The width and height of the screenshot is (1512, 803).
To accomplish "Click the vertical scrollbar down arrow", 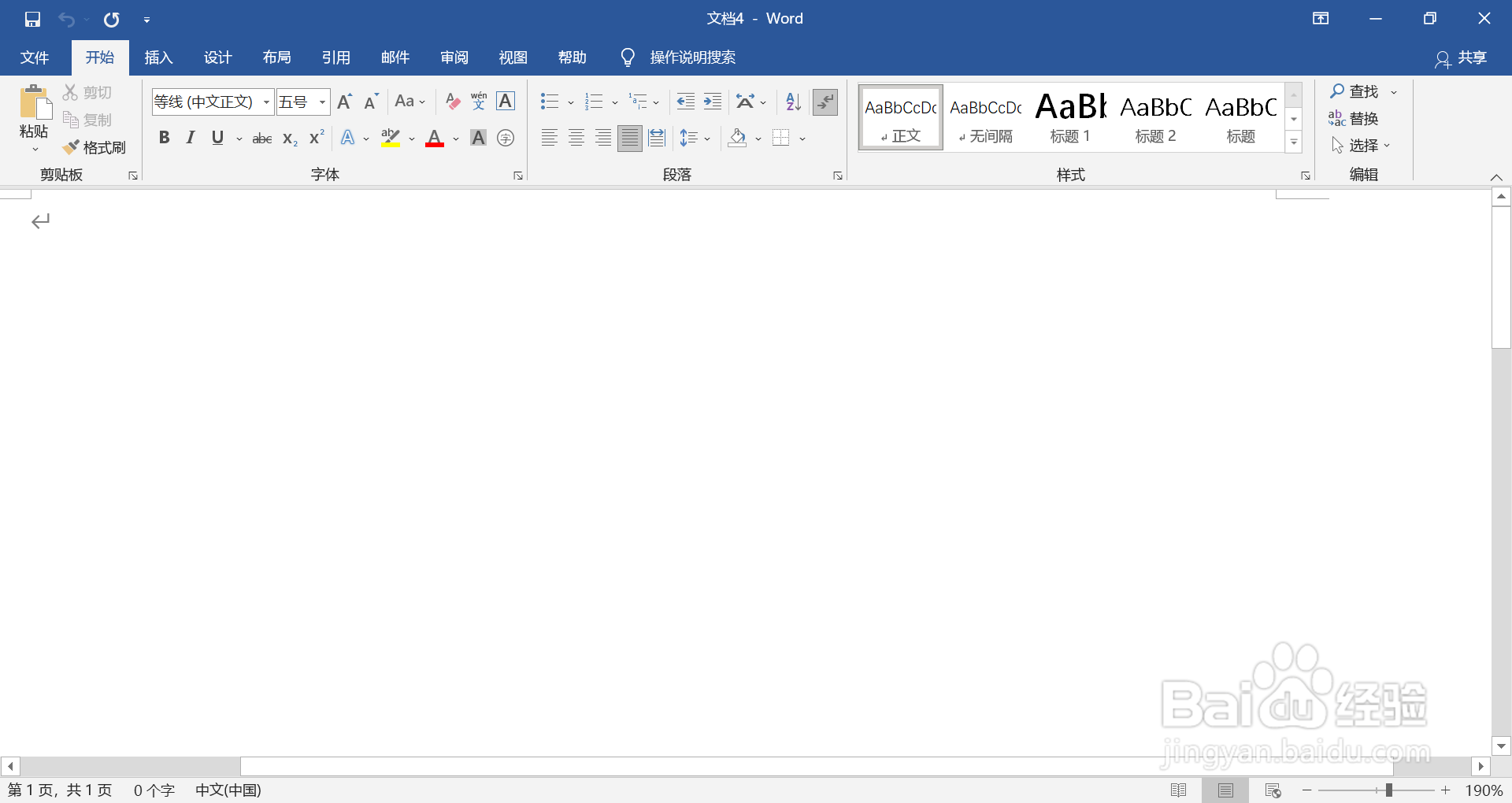I will [x=1501, y=746].
